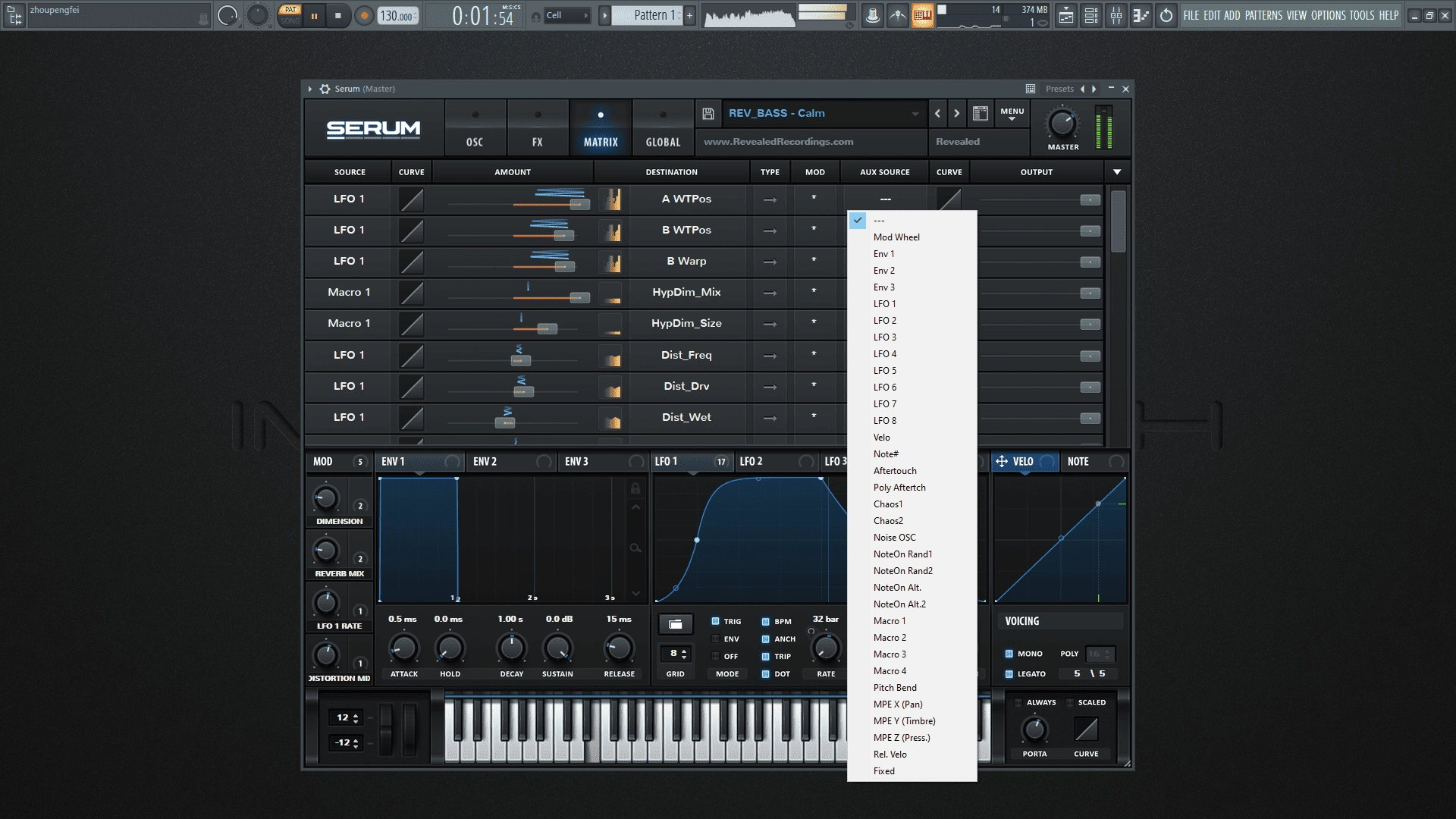
Task: Click the metronome icon in the FL toolbar
Action: (873, 15)
